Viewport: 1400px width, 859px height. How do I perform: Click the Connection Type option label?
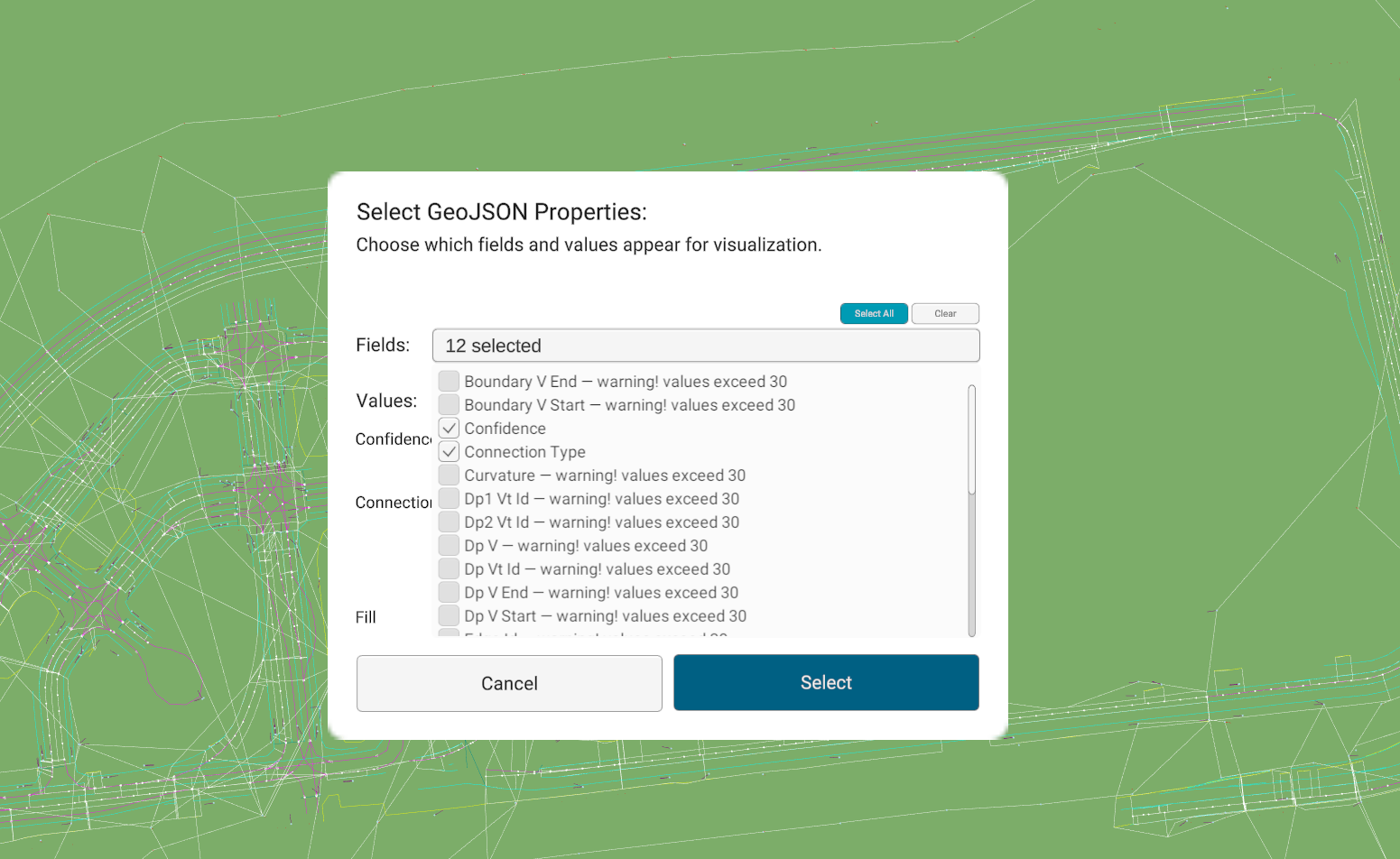[x=524, y=452]
